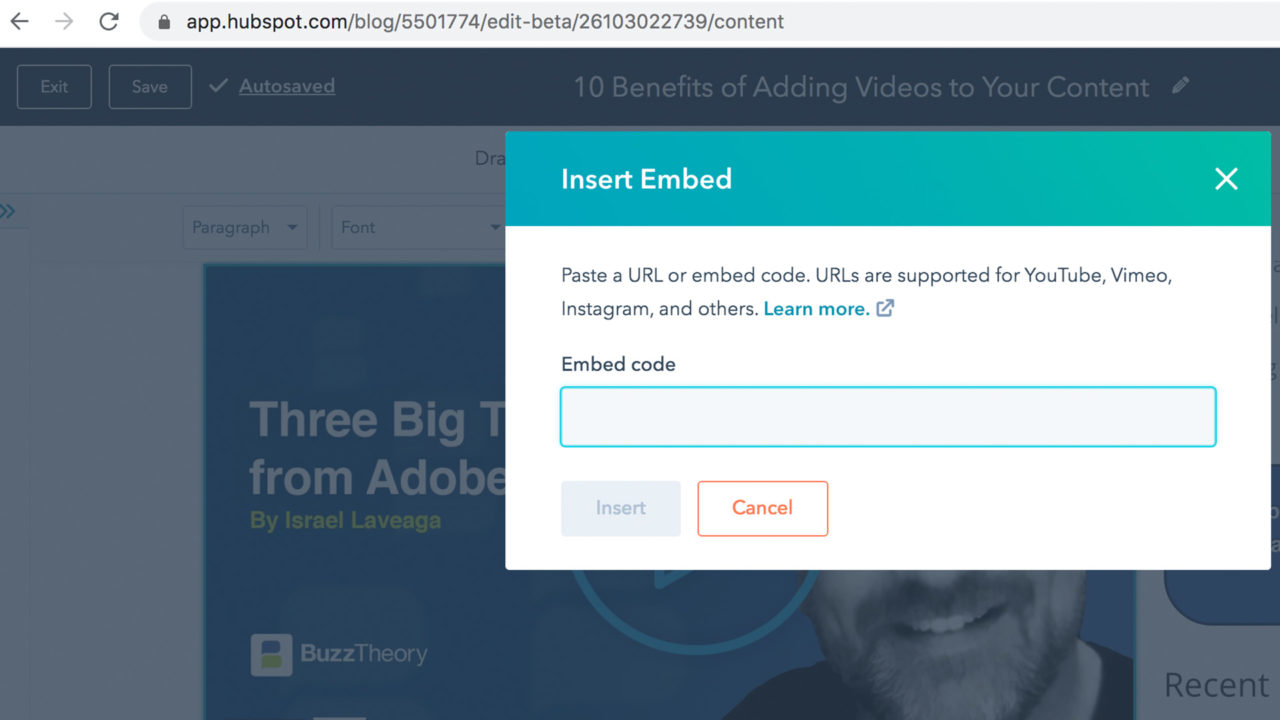The image size is (1280, 720).
Task: Reload the HubSpot page
Action: [x=109, y=21]
